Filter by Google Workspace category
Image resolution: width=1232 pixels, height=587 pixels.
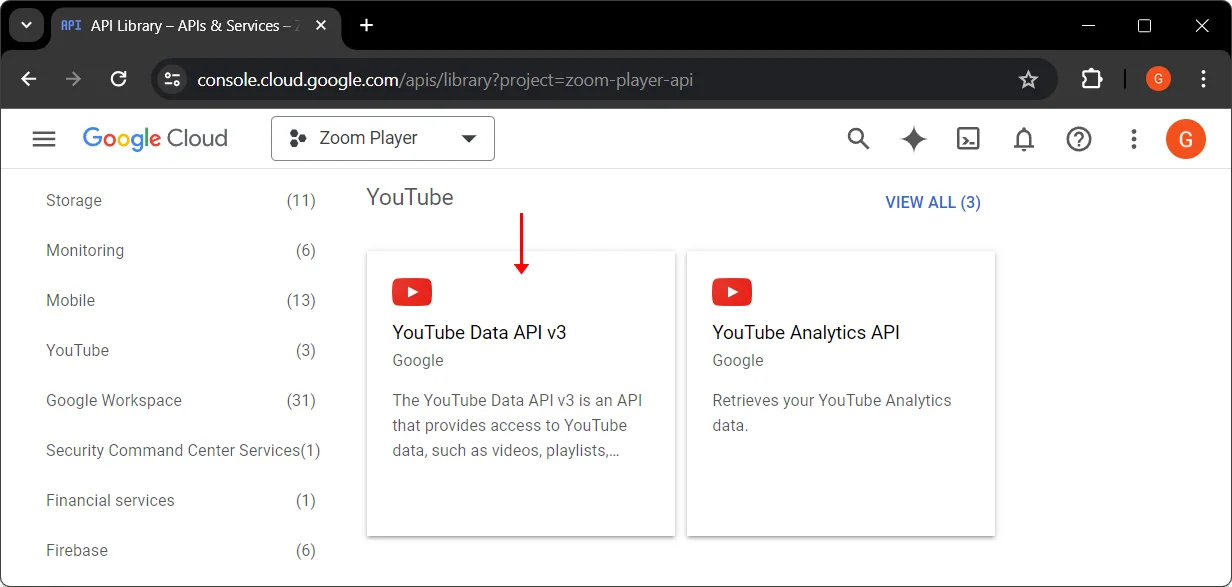(x=181, y=400)
